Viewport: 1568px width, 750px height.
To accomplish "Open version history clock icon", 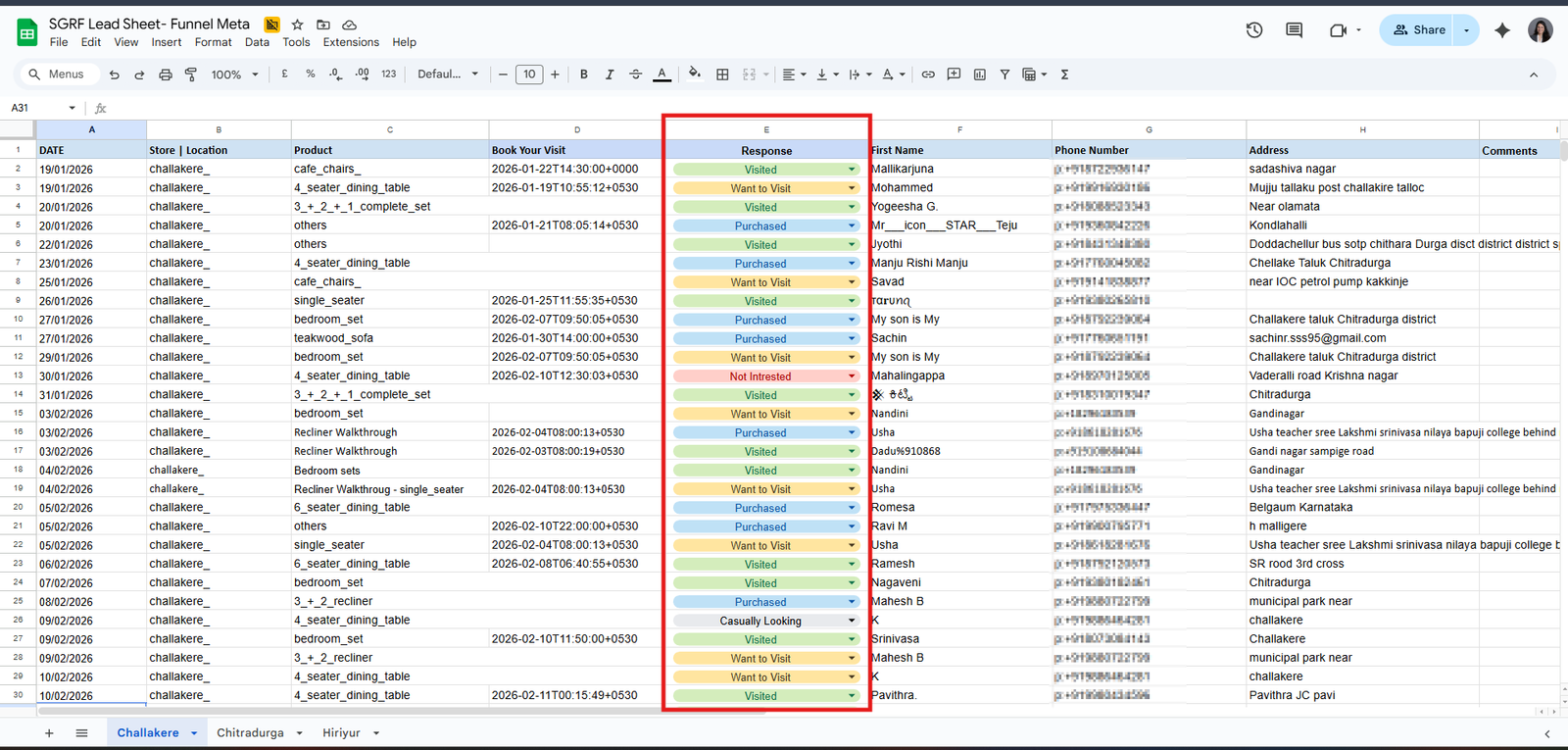I will pyautogui.click(x=1254, y=30).
